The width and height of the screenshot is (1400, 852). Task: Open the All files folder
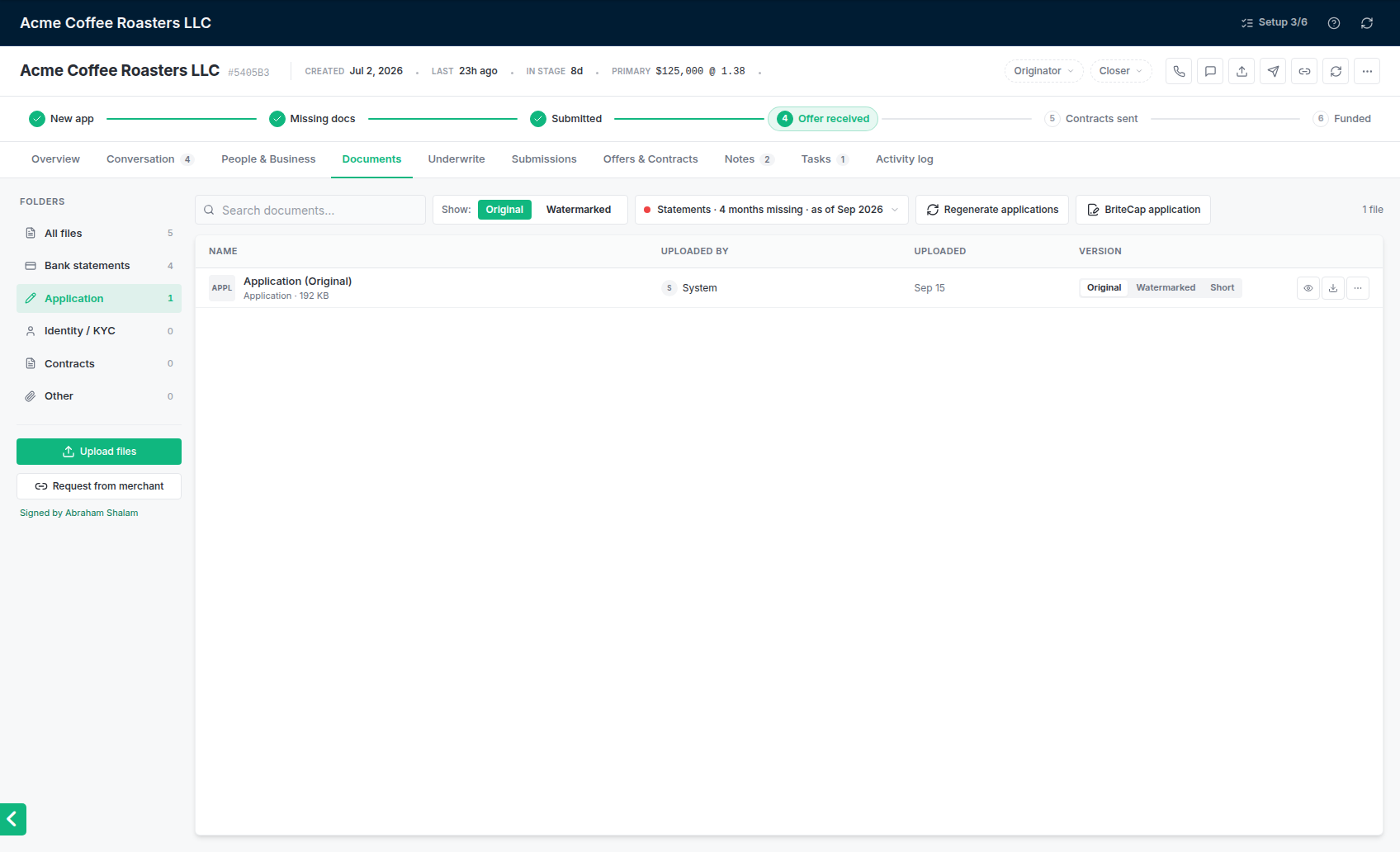(99, 234)
